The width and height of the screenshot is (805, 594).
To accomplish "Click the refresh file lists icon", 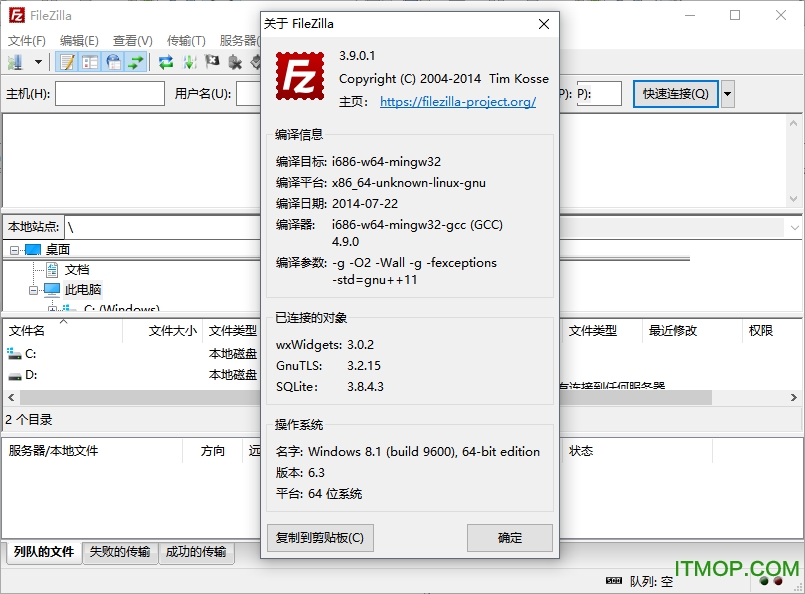I will click(166, 62).
